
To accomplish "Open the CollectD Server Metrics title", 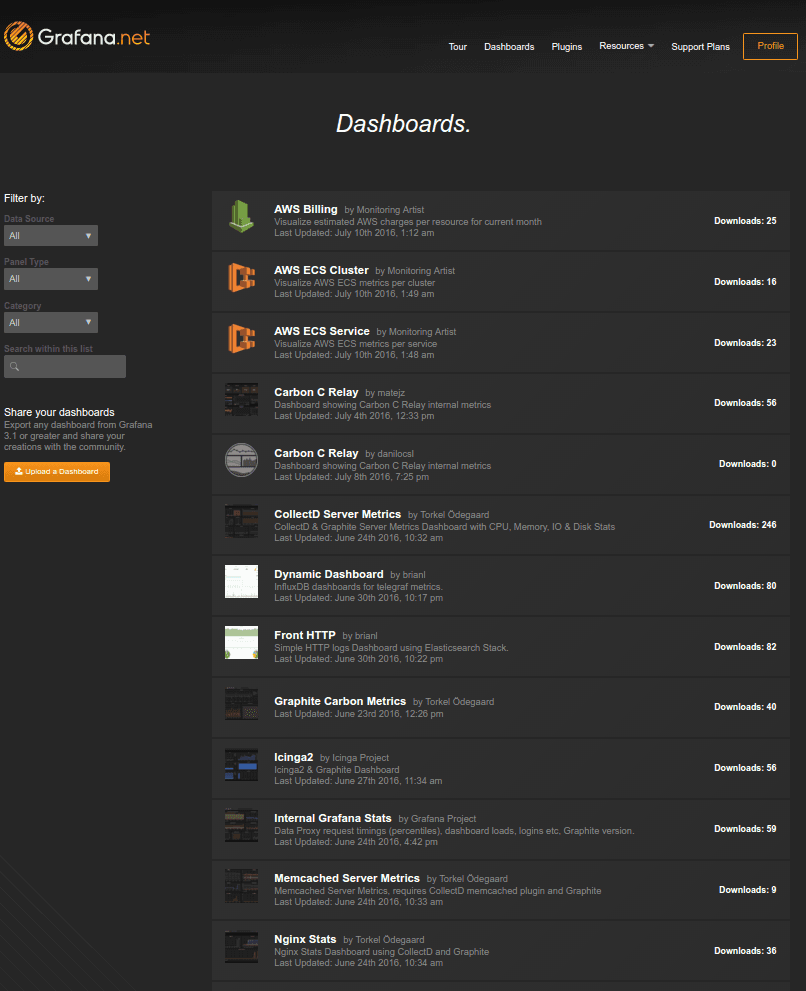I will click(x=338, y=514).
